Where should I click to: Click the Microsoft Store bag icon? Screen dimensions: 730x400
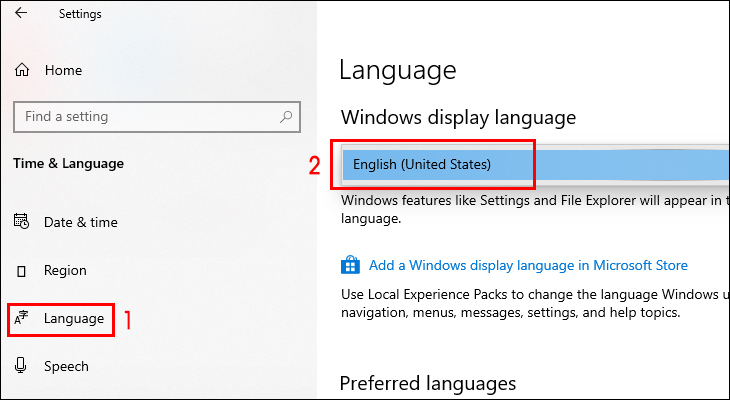[350, 265]
